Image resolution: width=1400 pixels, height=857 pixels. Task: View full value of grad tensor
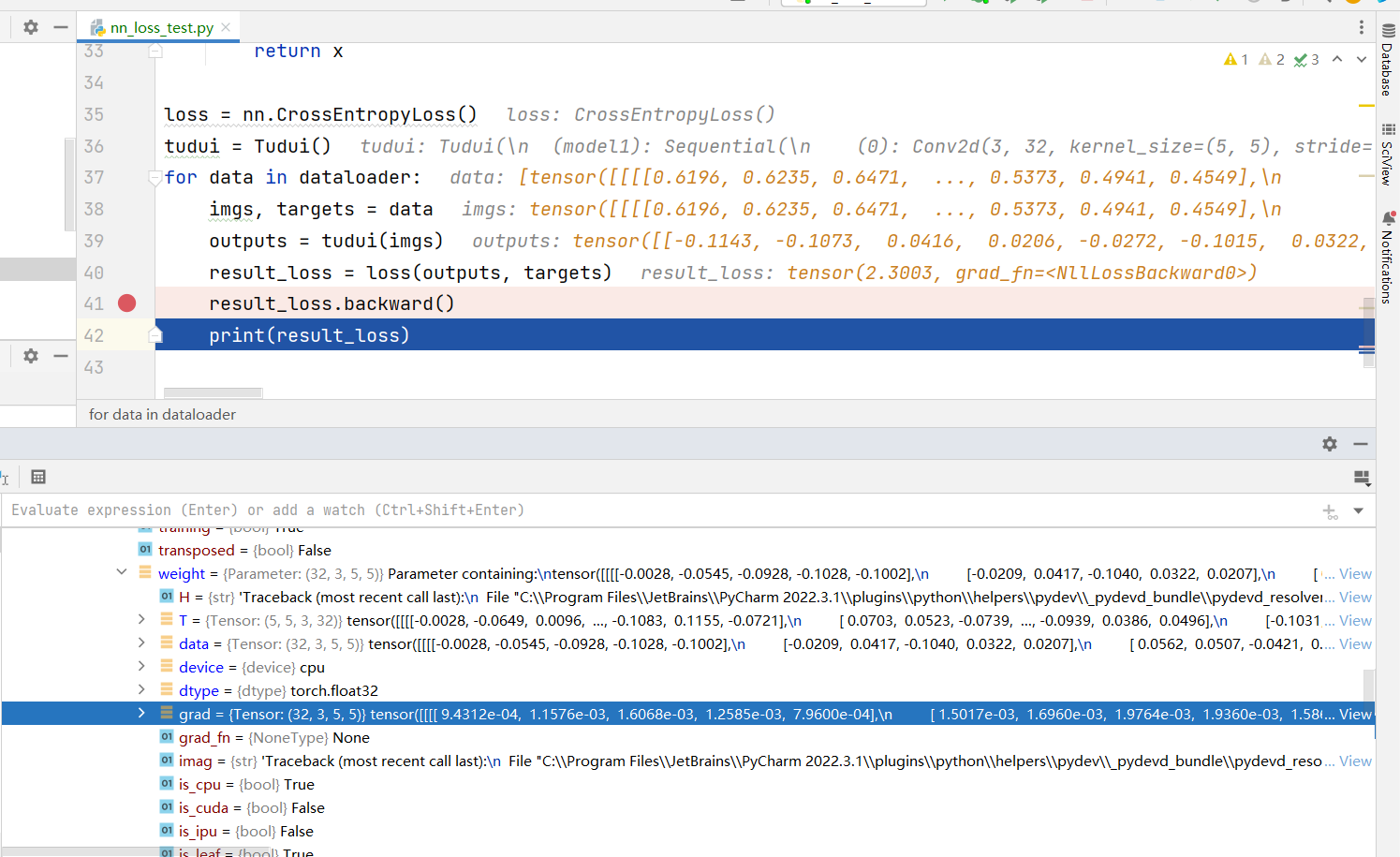coord(1355,715)
